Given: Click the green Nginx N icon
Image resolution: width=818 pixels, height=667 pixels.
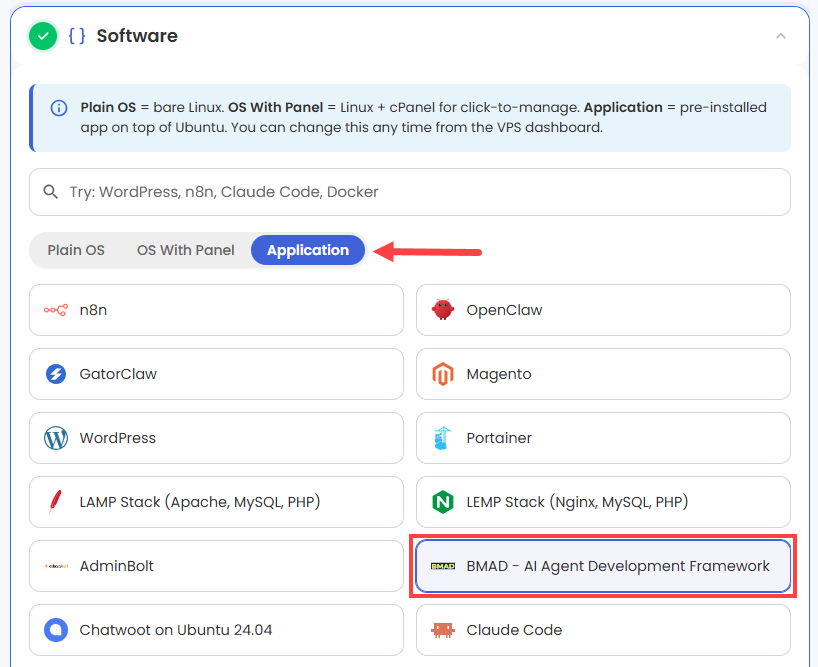Looking at the screenshot, I should click(443, 502).
